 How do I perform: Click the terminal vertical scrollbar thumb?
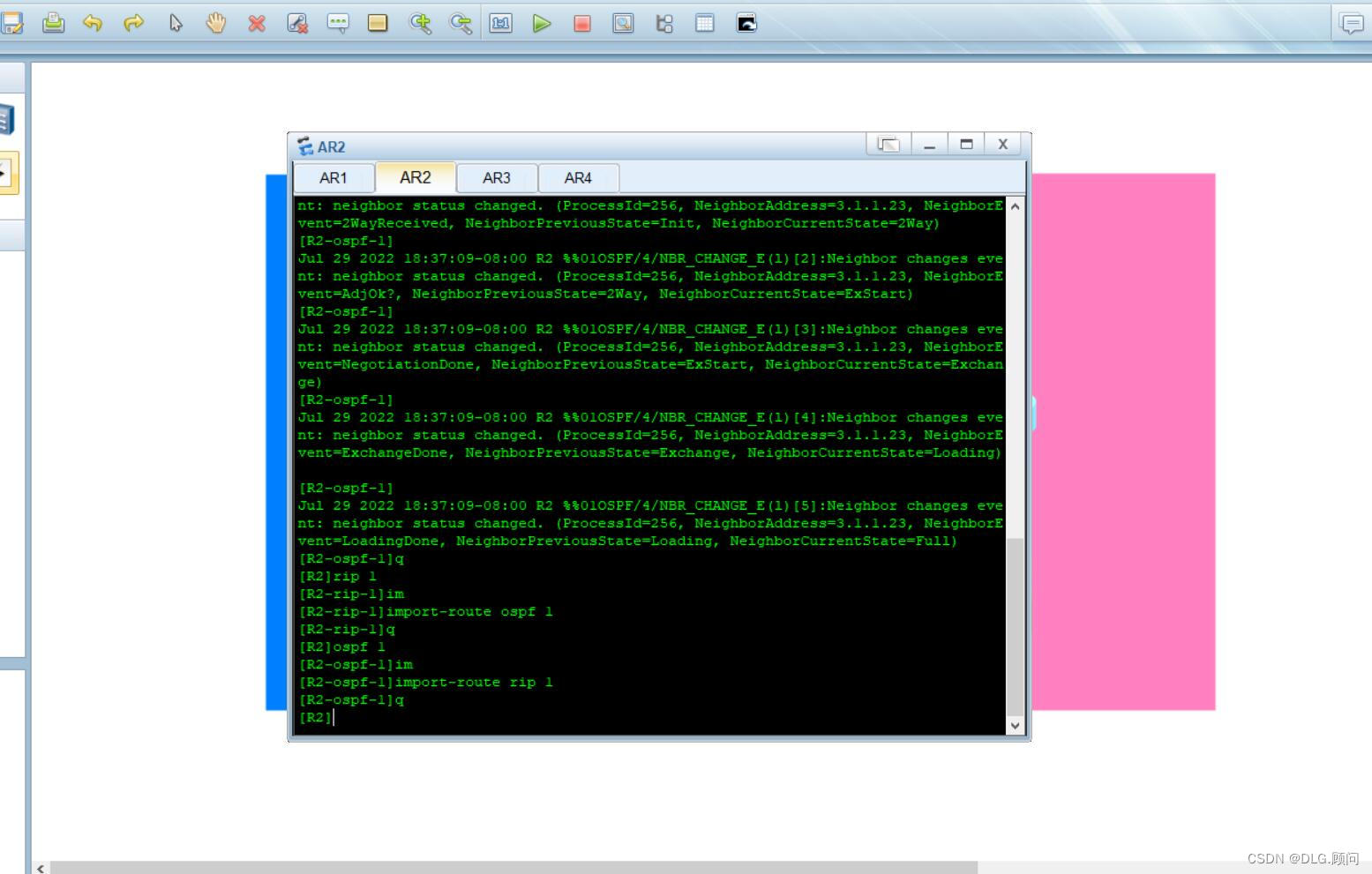[x=1015, y=626]
